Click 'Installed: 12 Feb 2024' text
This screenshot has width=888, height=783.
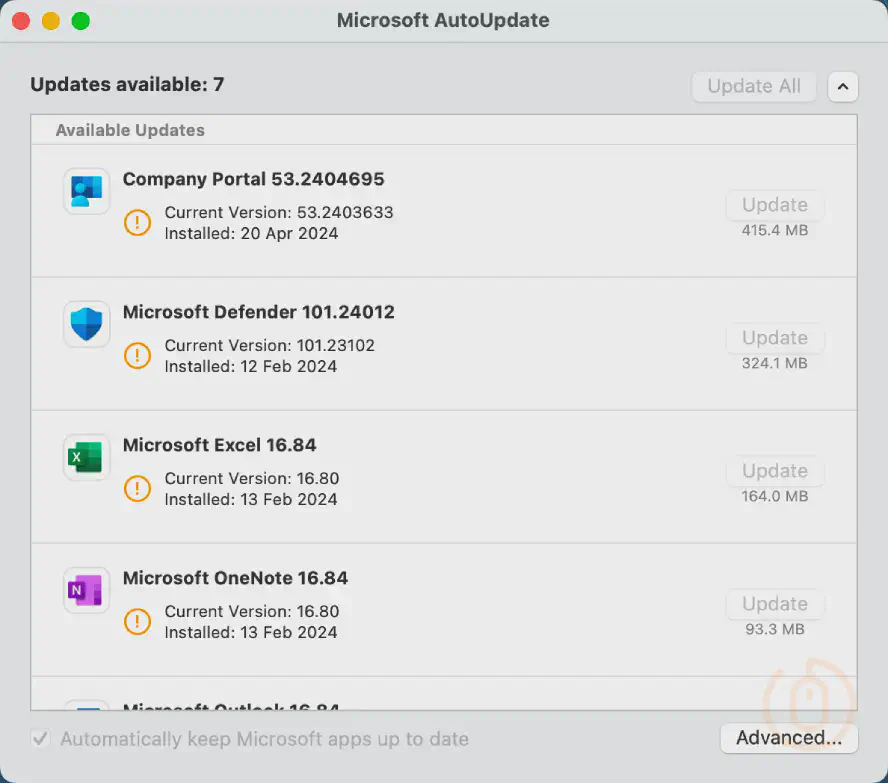point(251,366)
